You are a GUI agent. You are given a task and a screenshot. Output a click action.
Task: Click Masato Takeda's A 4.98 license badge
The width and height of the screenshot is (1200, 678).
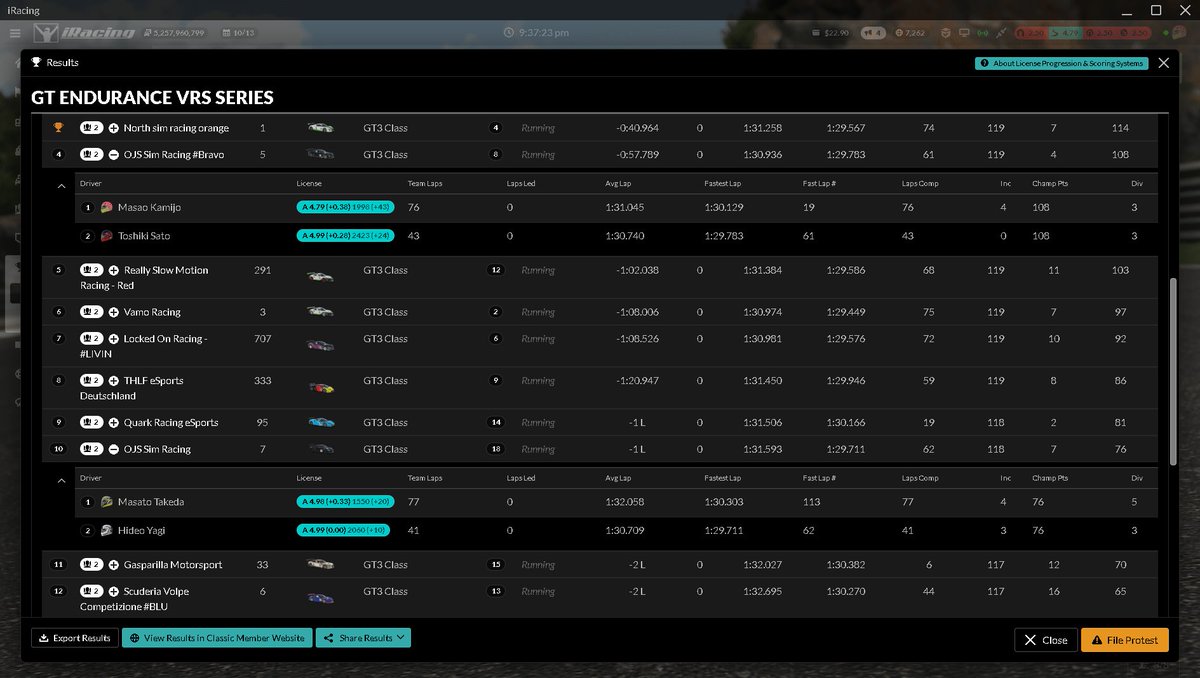tap(344, 502)
